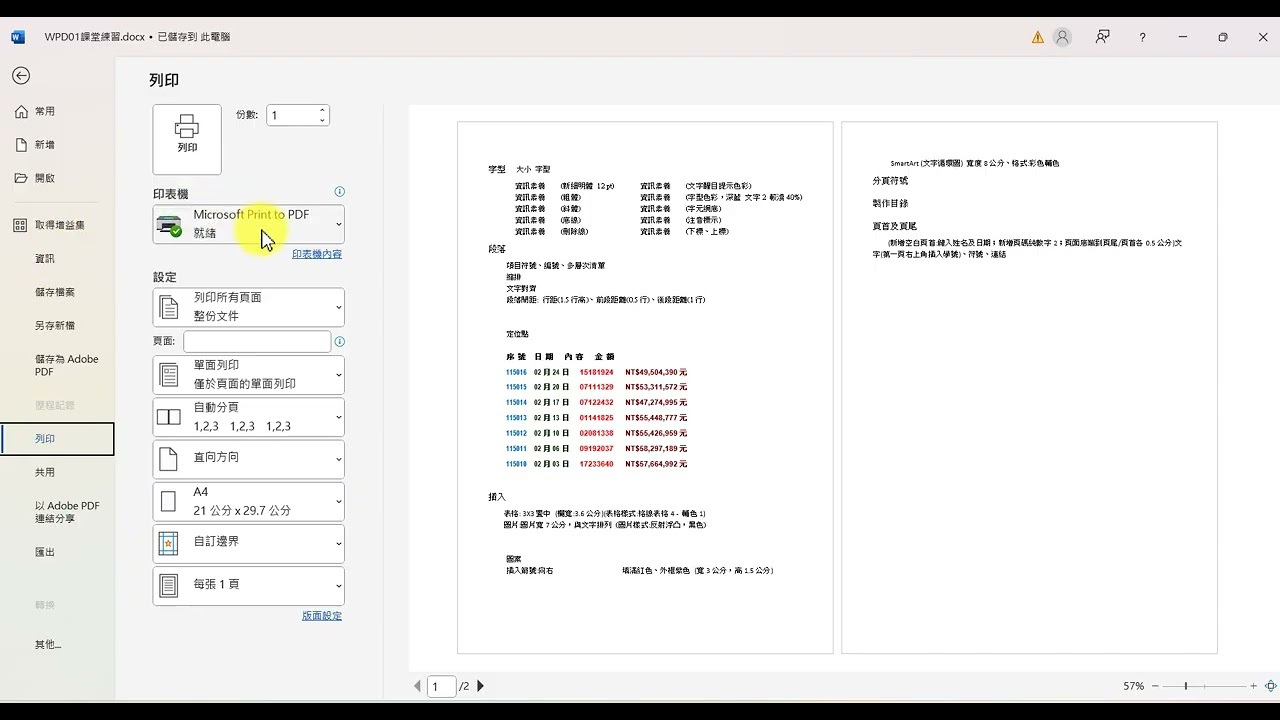1280x720 pixels.
Task: Click the warning triangle icon in title bar
Action: pos(1037,37)
